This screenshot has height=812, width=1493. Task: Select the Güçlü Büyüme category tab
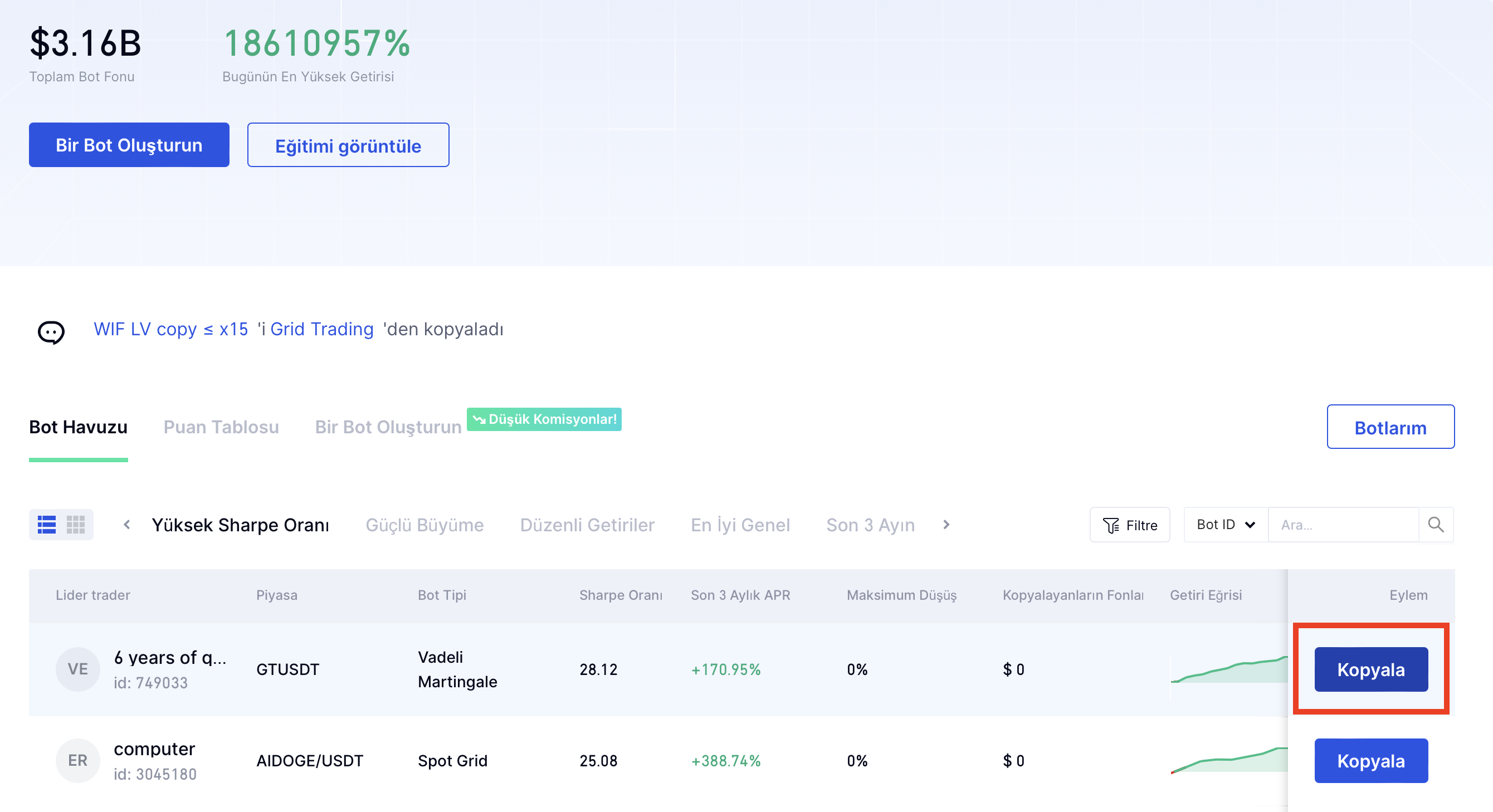coord(425,525)
